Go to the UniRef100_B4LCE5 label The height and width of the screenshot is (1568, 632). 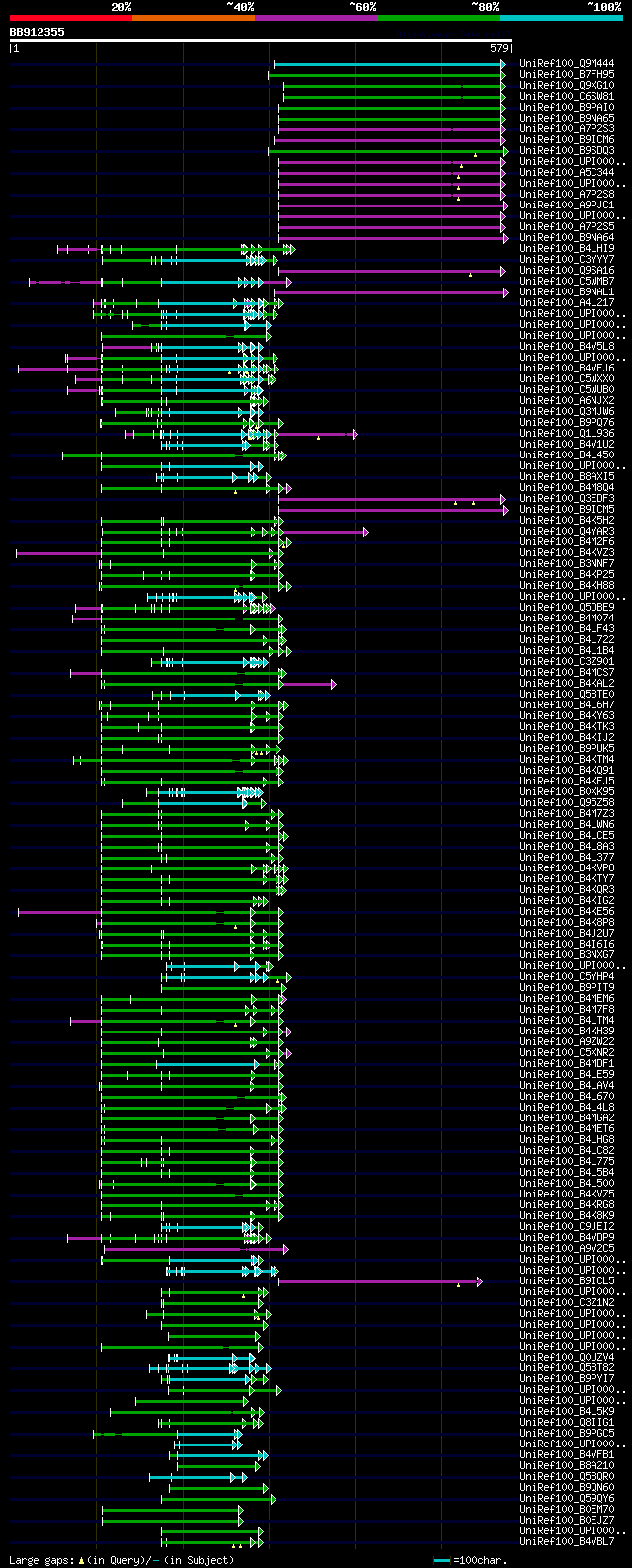tap(568, 836)
